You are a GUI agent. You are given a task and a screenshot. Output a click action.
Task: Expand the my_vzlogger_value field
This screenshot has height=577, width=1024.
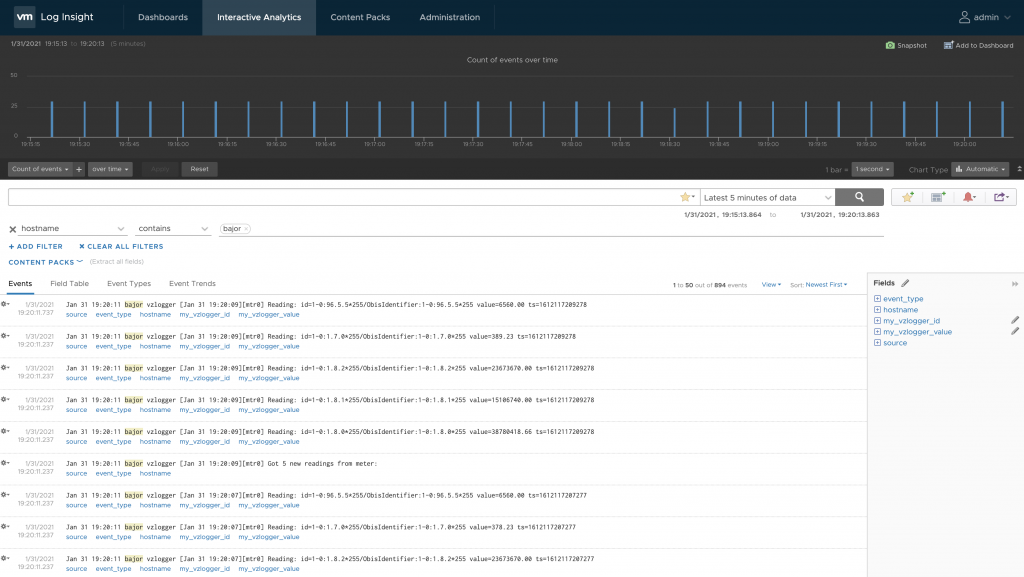(x=877, y=332)
